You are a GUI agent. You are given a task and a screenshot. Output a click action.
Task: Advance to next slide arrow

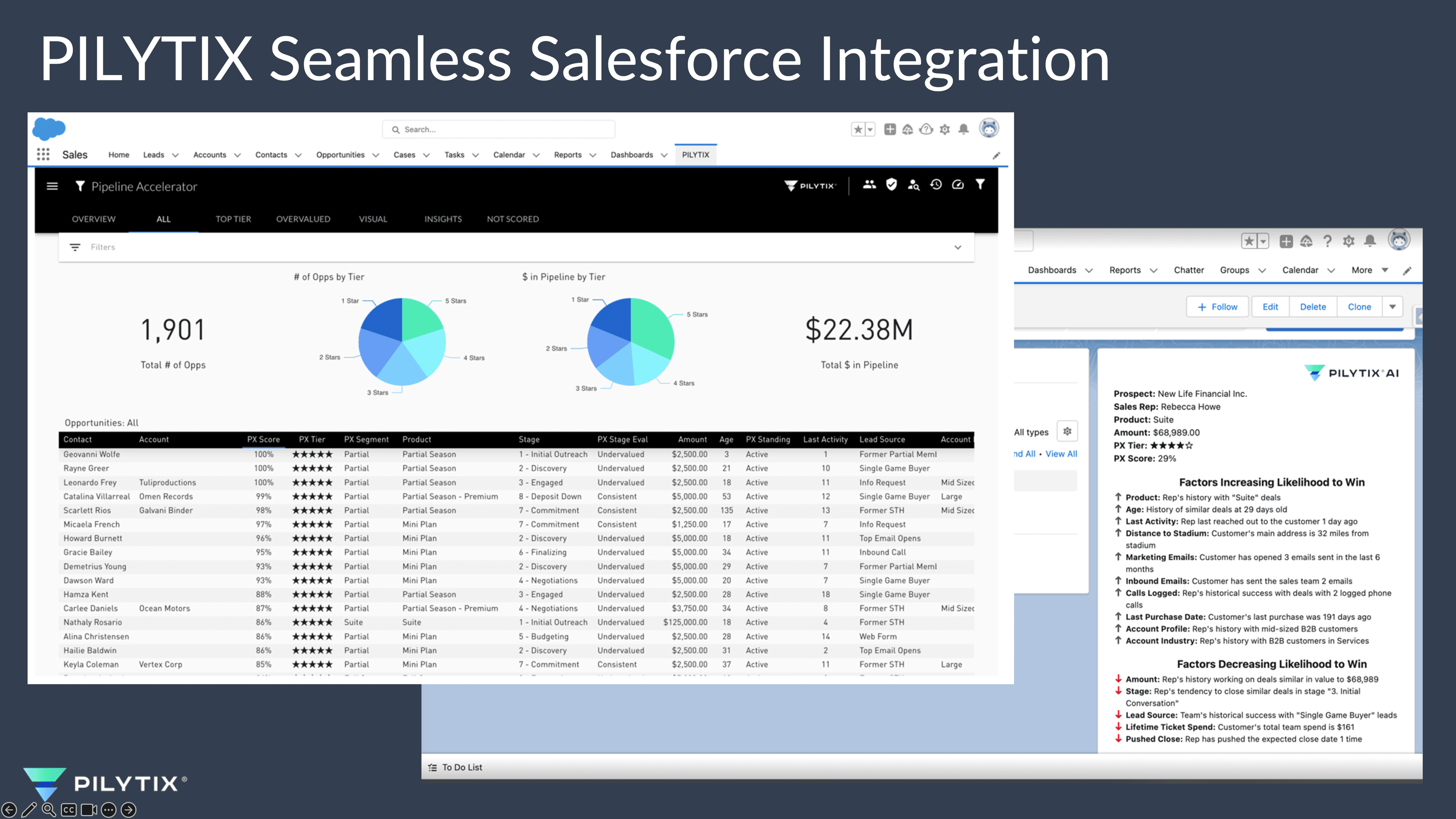[129, 810]
